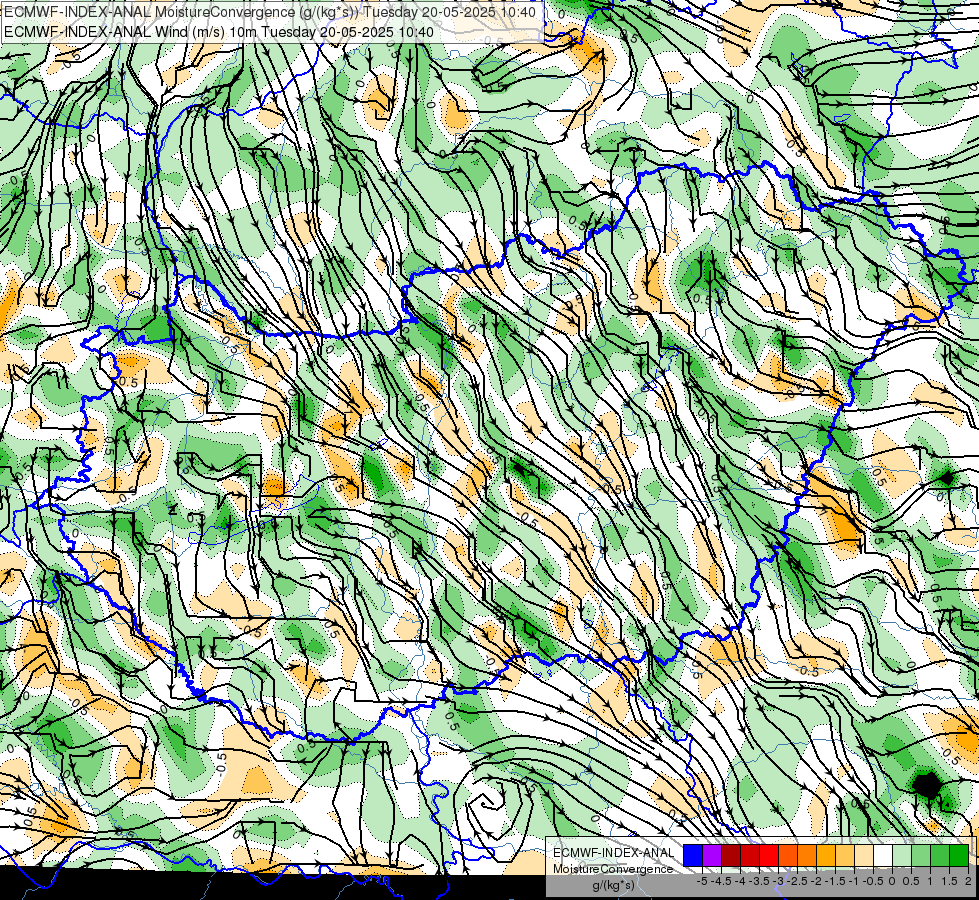979x900 pixels.
Task: Click the legend label ECMWF-INDEX-ANAL
Action: pyautogui.click(x=614, y=853)
